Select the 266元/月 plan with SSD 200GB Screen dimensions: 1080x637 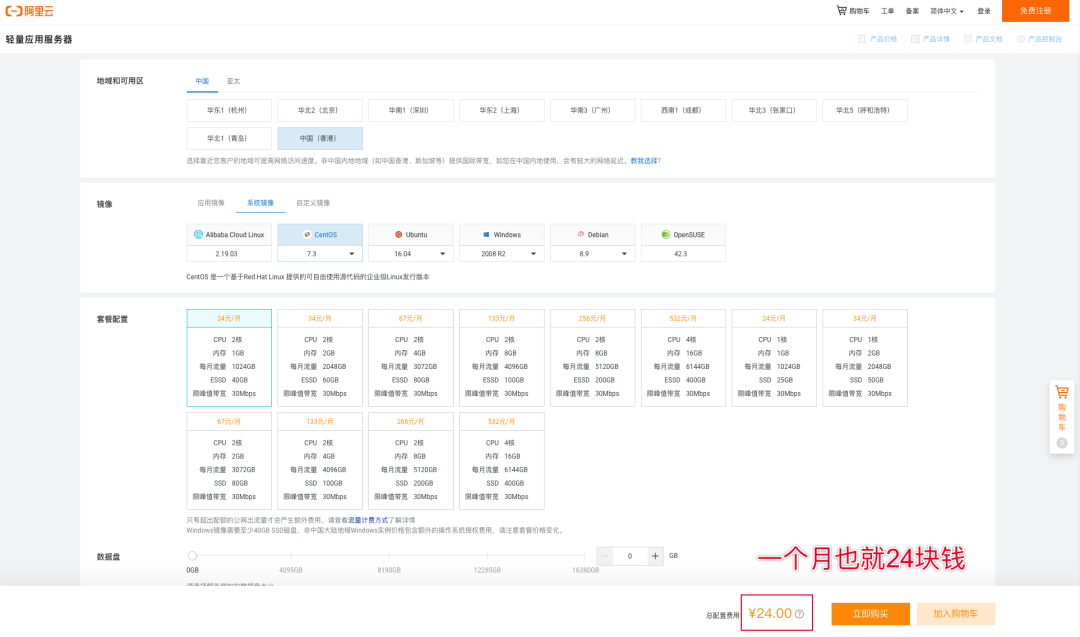[411, 461]
